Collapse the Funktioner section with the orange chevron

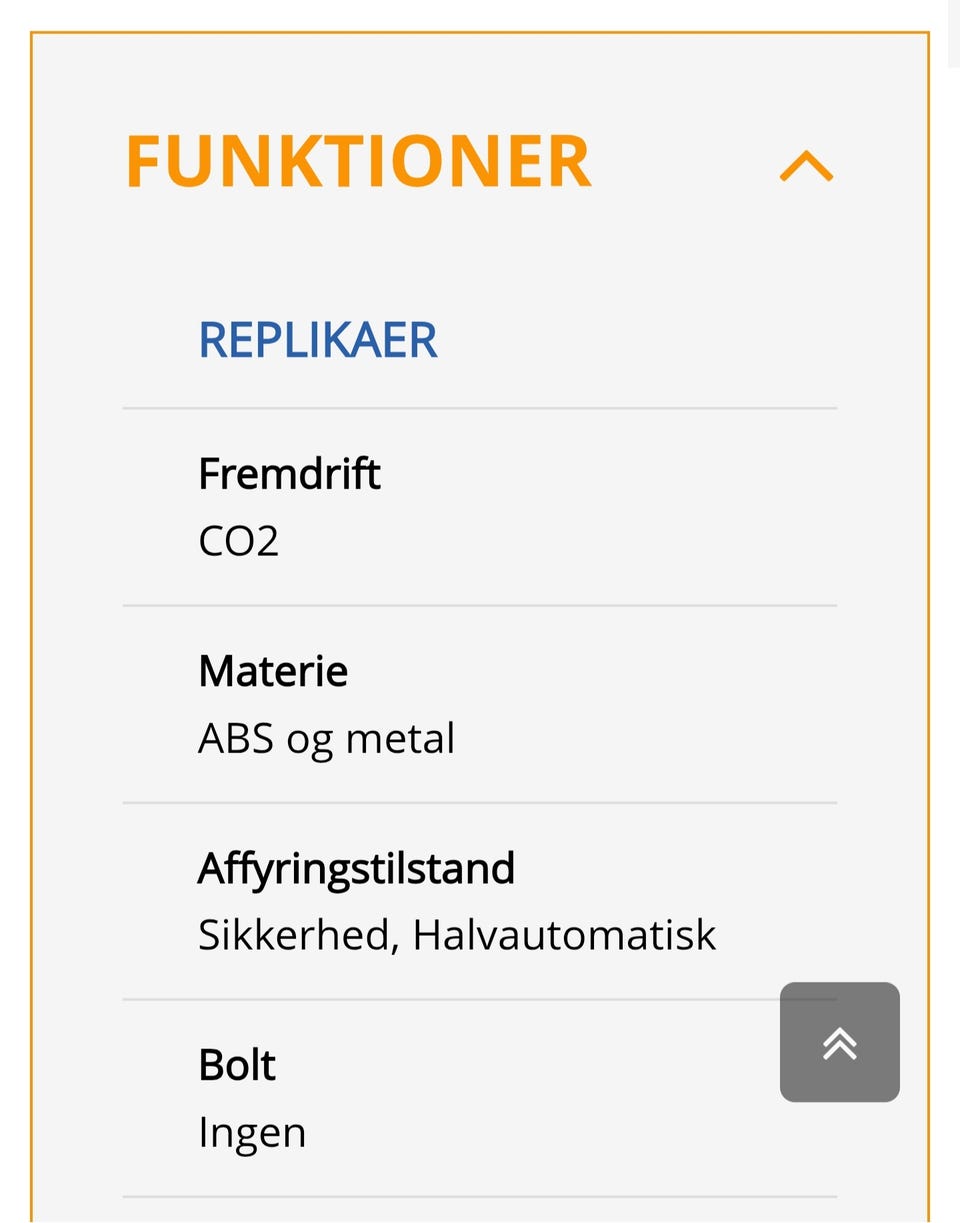(x=806, y=166)
